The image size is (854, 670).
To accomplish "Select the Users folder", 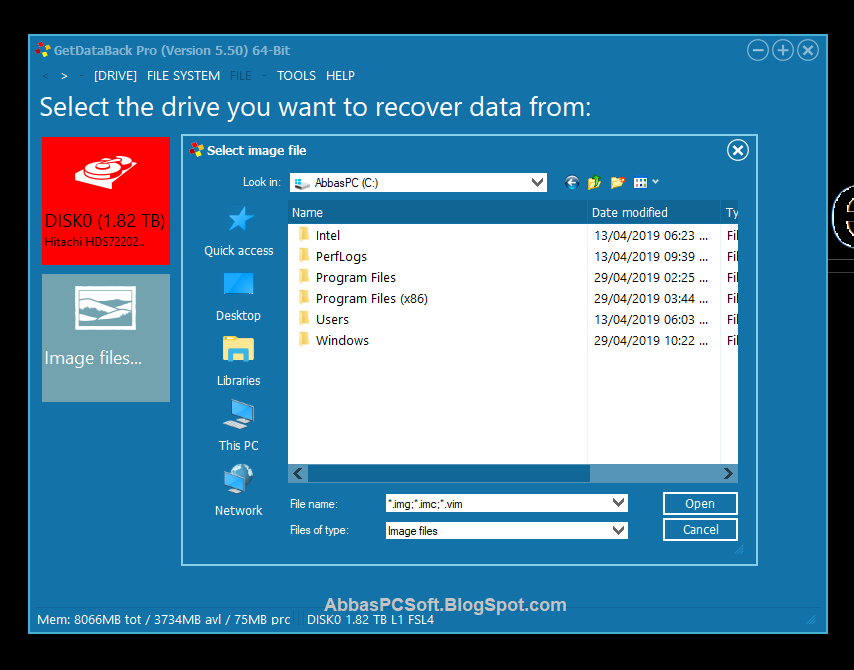I will [324, 319].
